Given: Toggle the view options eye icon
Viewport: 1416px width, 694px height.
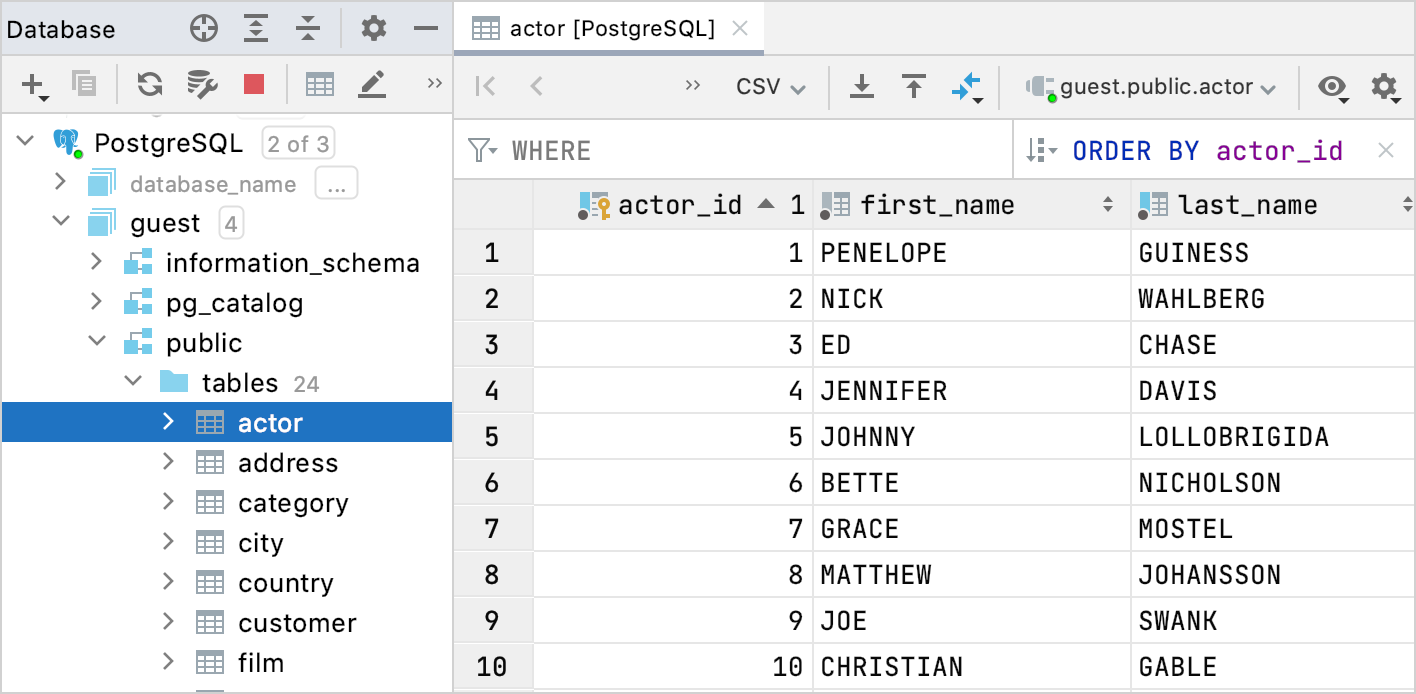Looking at the screenshot, I should pyautogui.click(x=1332, y=87).
